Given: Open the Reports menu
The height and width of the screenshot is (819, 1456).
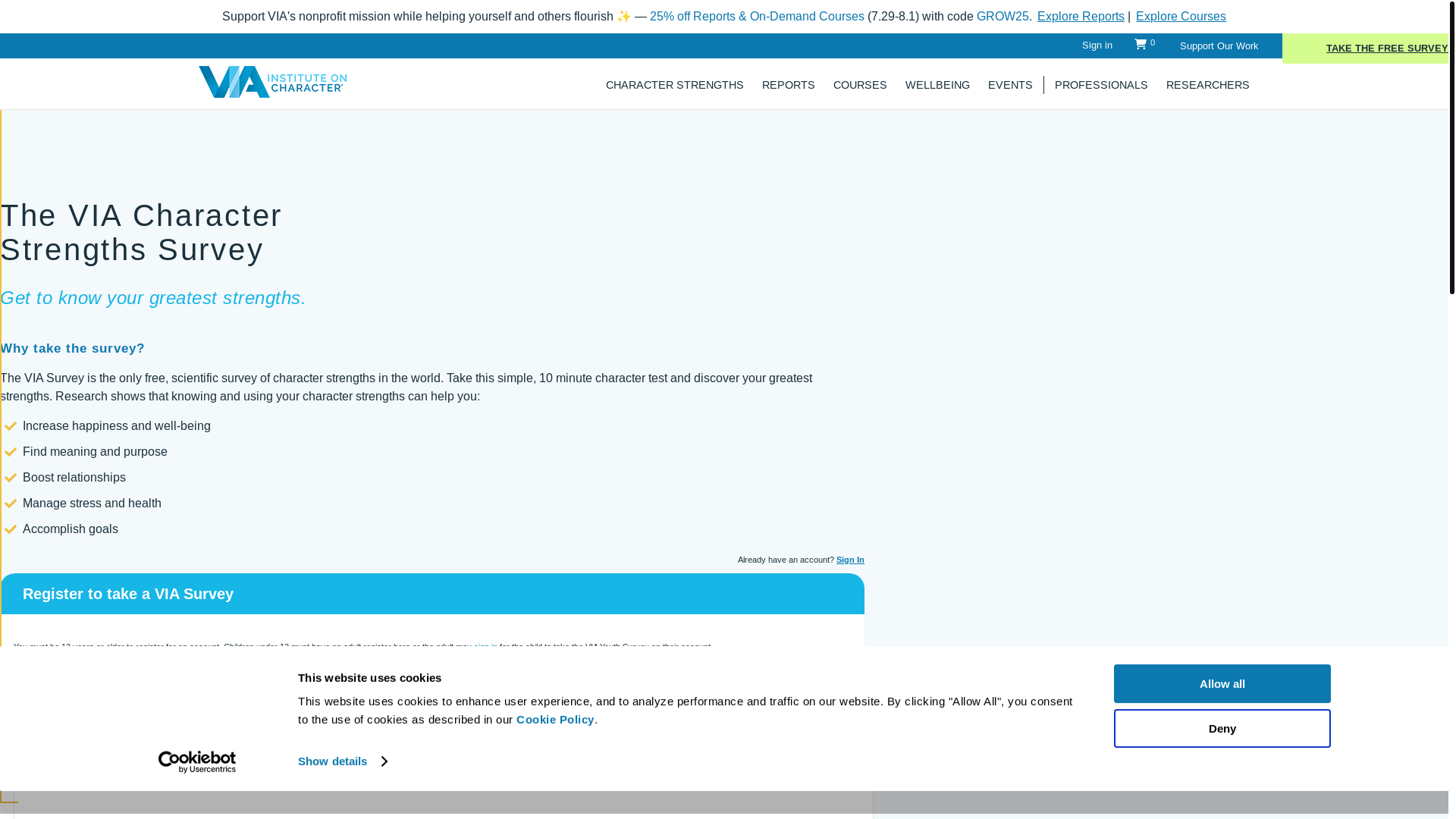Looking at the screenshot, I should pos(788,85).
